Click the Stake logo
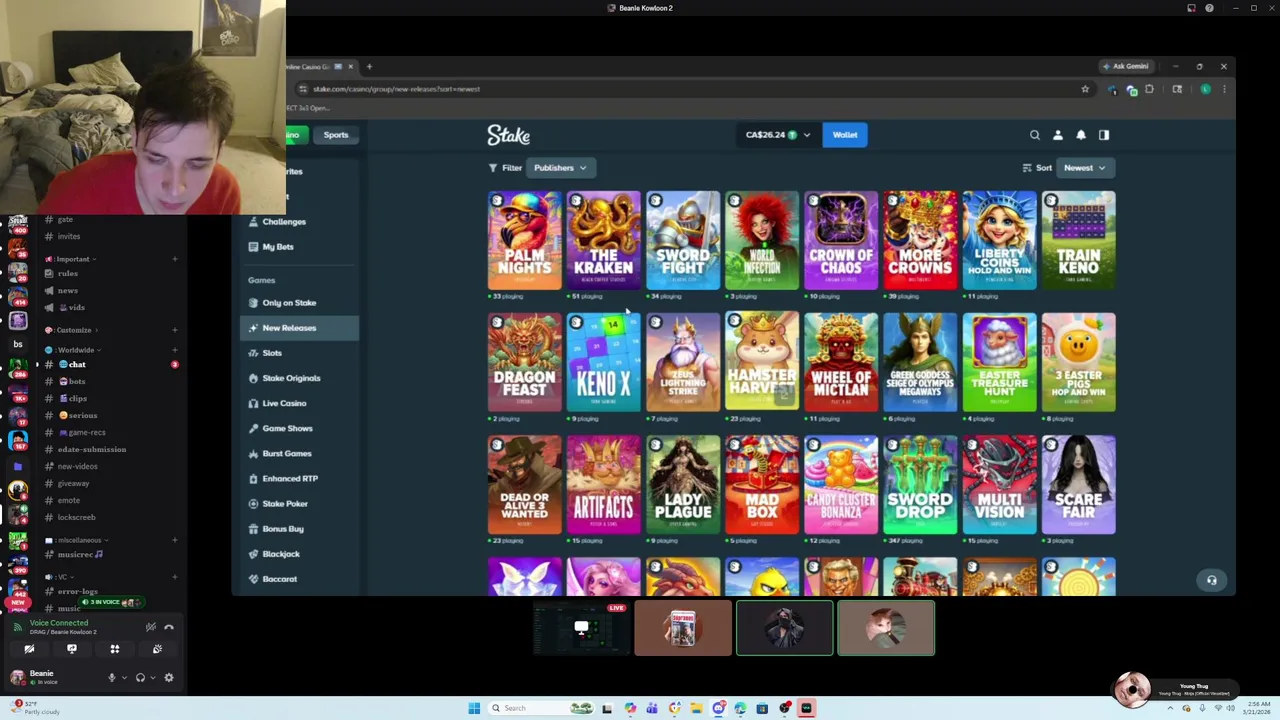Viewport: 1280px width, 720px height. pyautogui.click(x=508, y=135)
